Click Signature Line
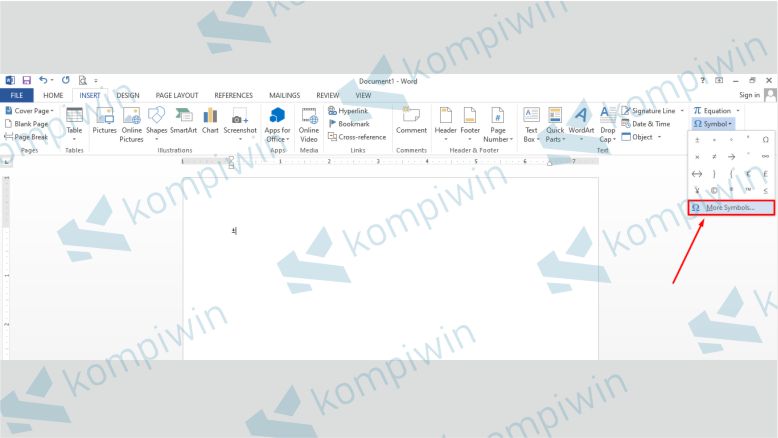Screen dimensions: 778x438 (x=649, y=111)
